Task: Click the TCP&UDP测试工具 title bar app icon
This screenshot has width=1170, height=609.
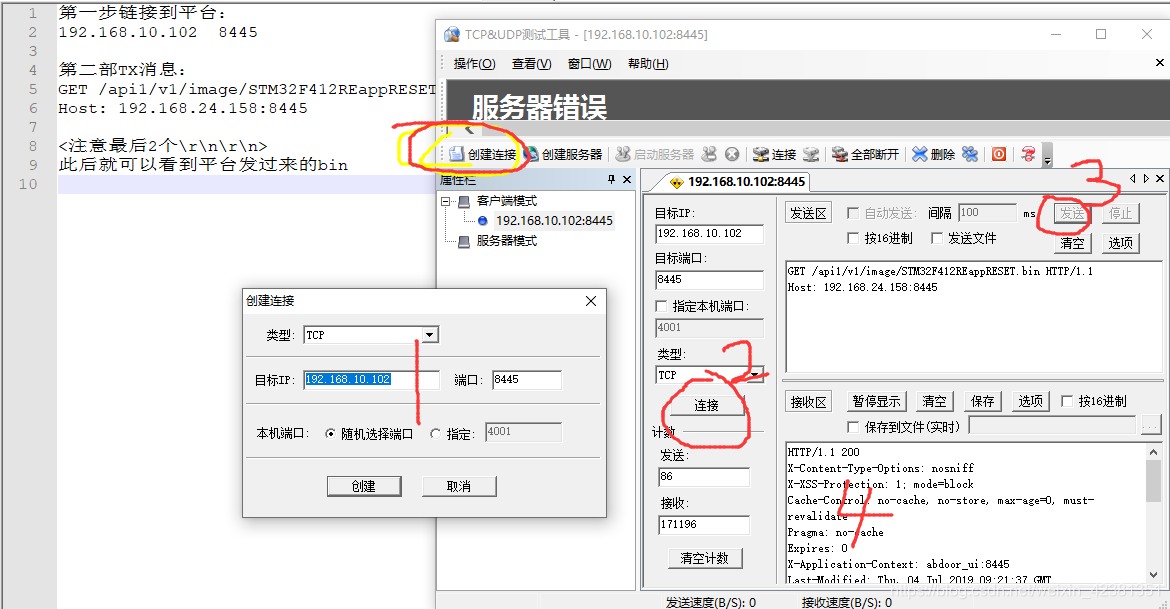Action: click(452, 34)
